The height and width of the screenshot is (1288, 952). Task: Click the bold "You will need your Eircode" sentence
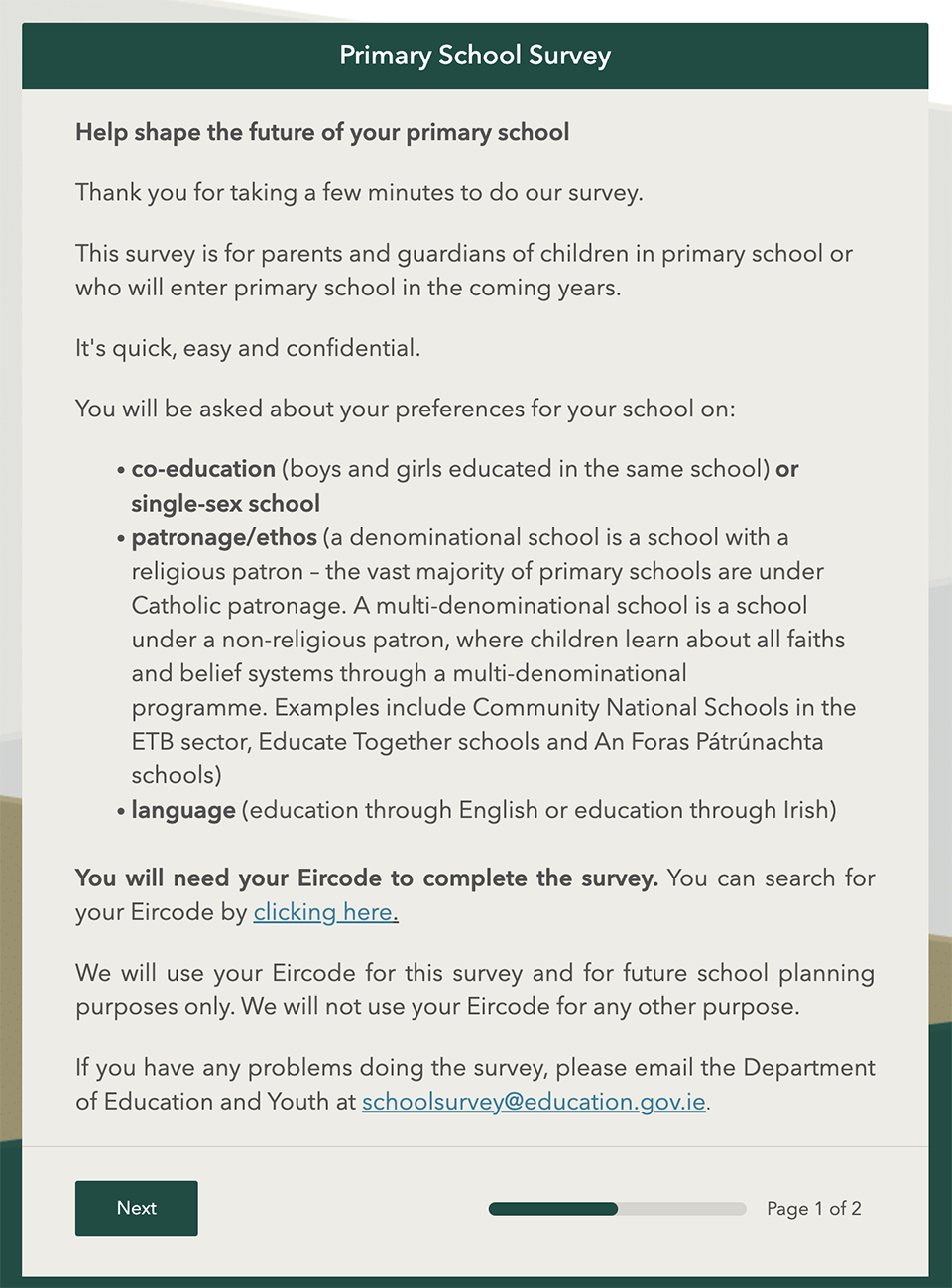(367, 878)
